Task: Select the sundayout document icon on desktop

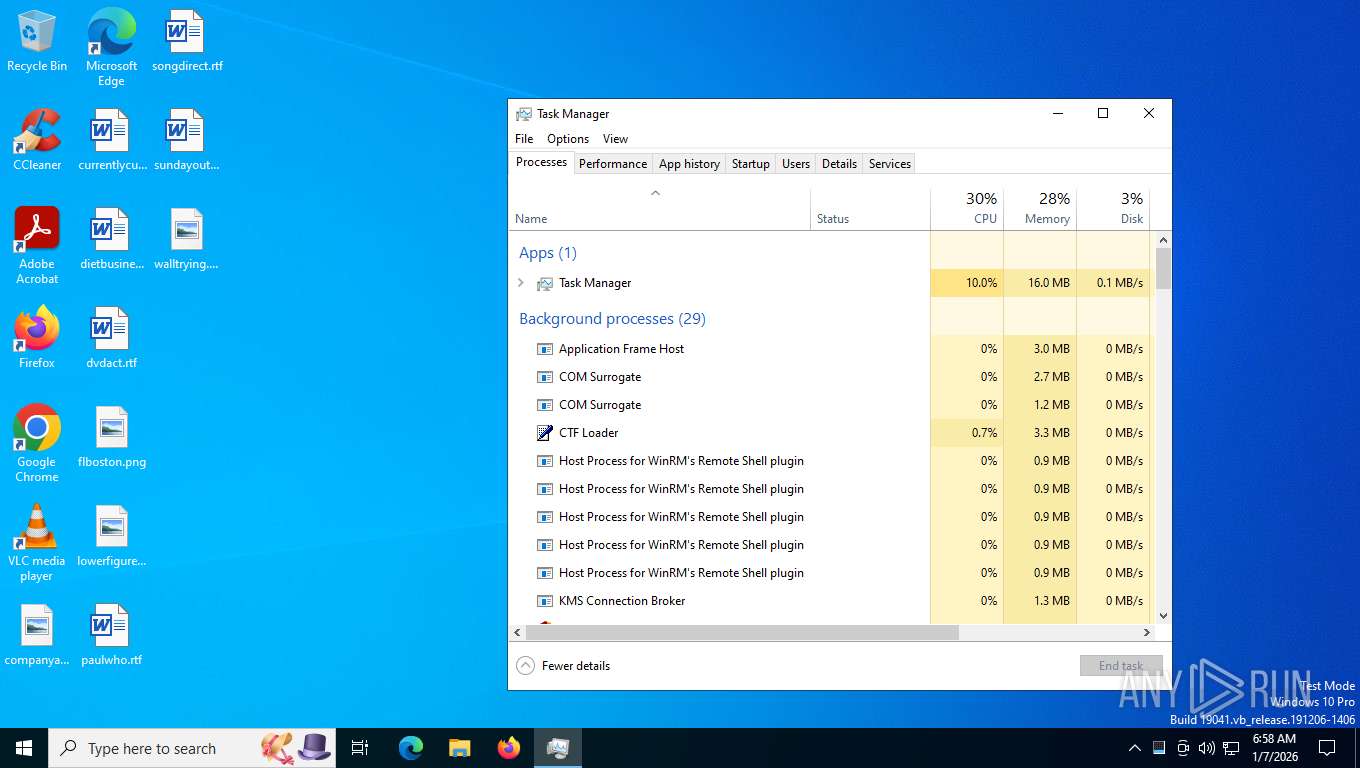Action: coord(187,140)
